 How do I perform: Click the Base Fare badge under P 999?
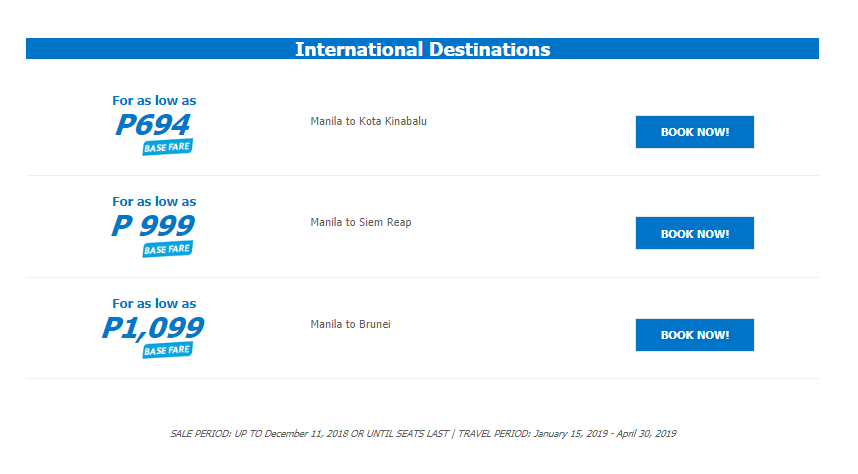click(x=167, y=249)
